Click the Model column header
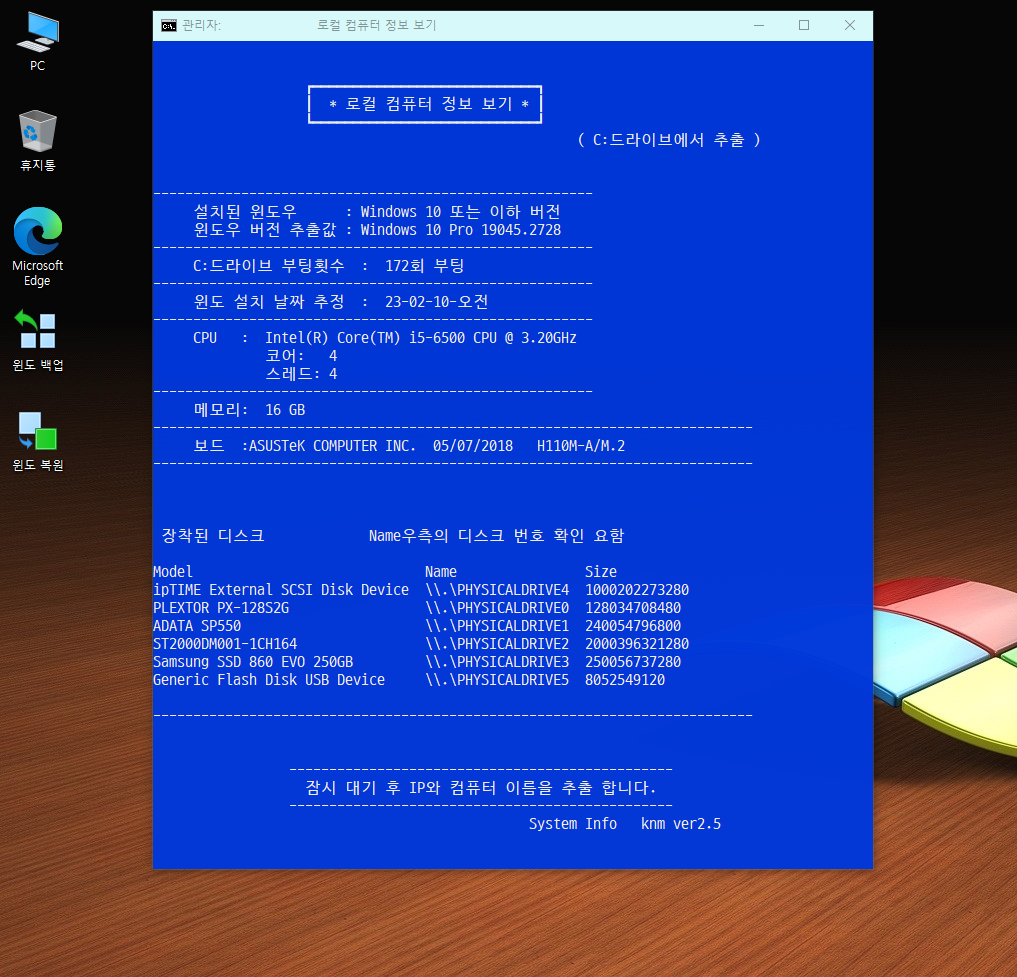The height and width of the screenshot is (977, 1017). point(173,572)
